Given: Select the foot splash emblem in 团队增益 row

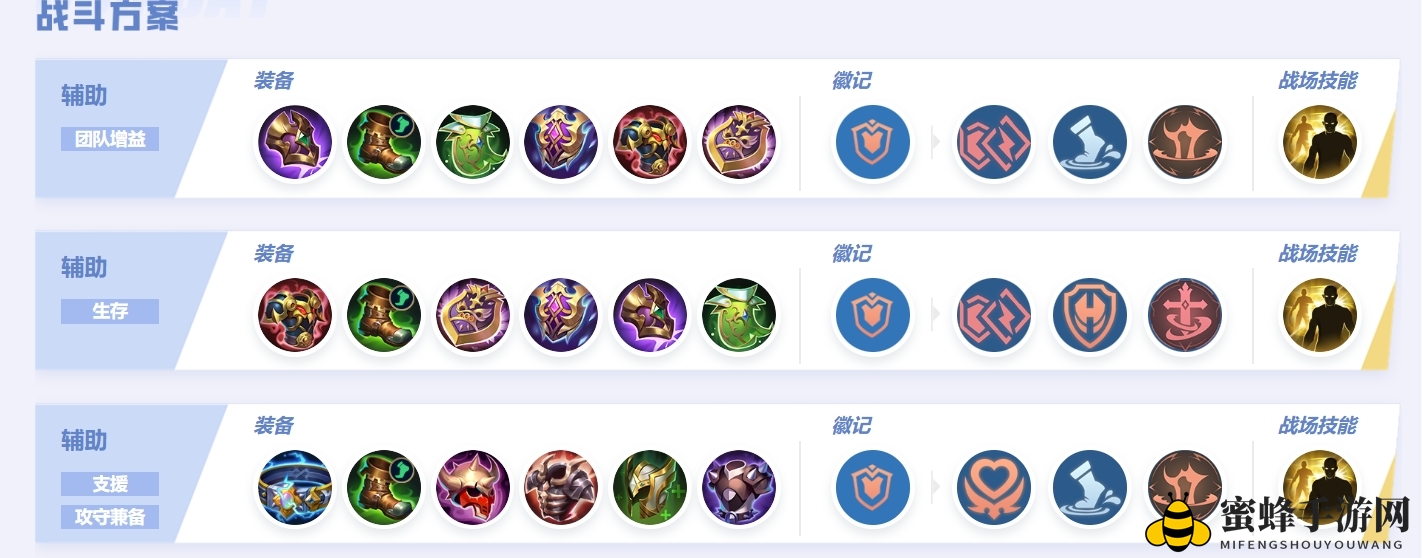Looking at the screenshot, I should coord(1090,142).
